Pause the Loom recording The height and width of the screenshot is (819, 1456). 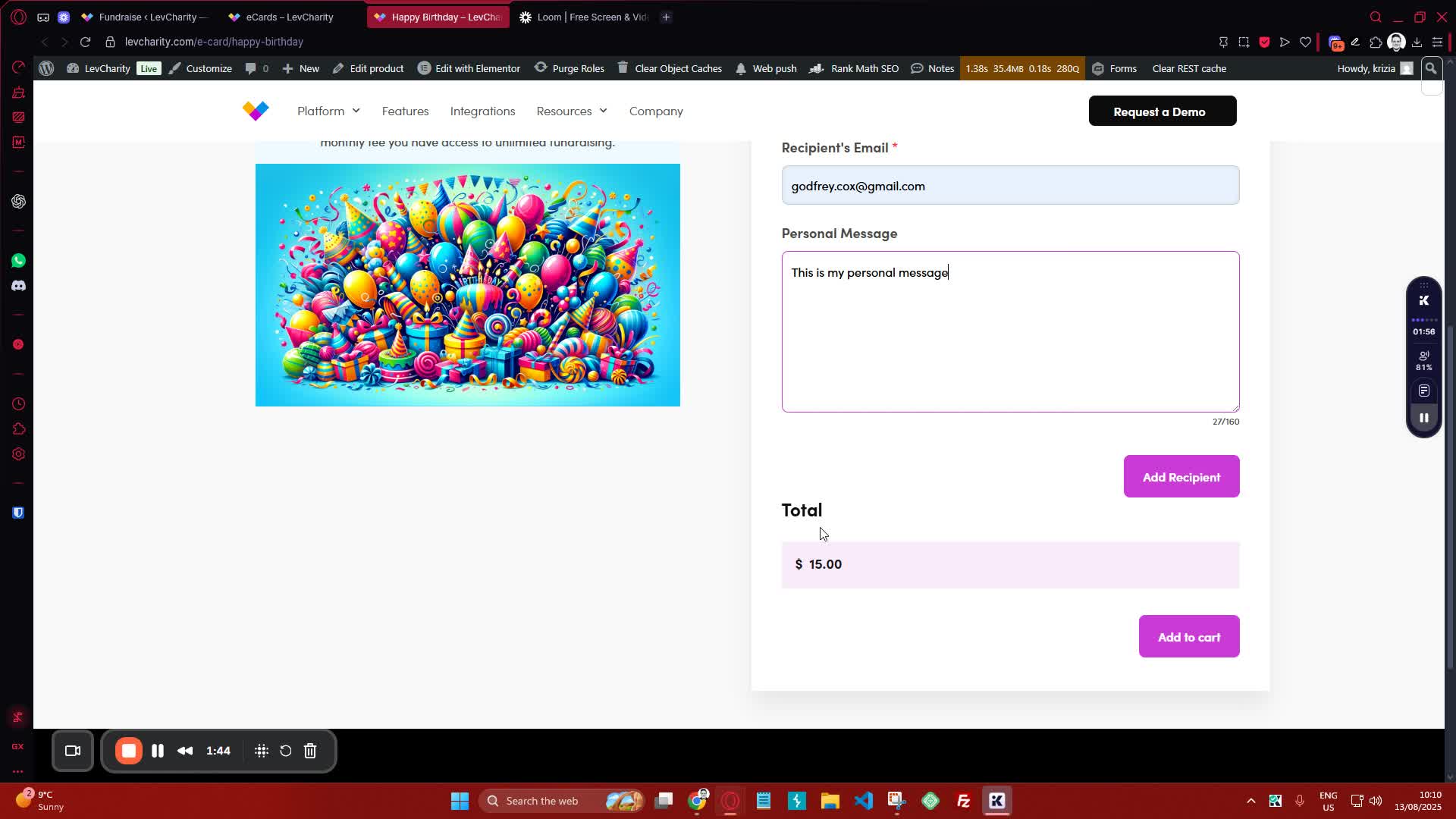coord(158,751)
